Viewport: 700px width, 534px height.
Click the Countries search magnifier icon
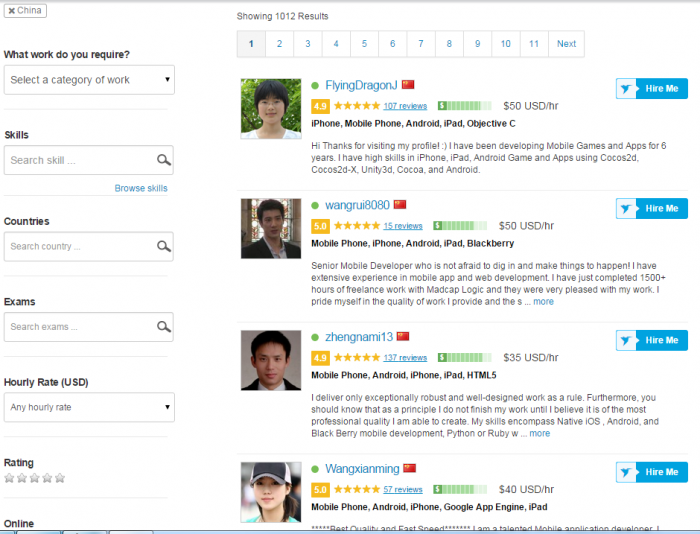164,246
